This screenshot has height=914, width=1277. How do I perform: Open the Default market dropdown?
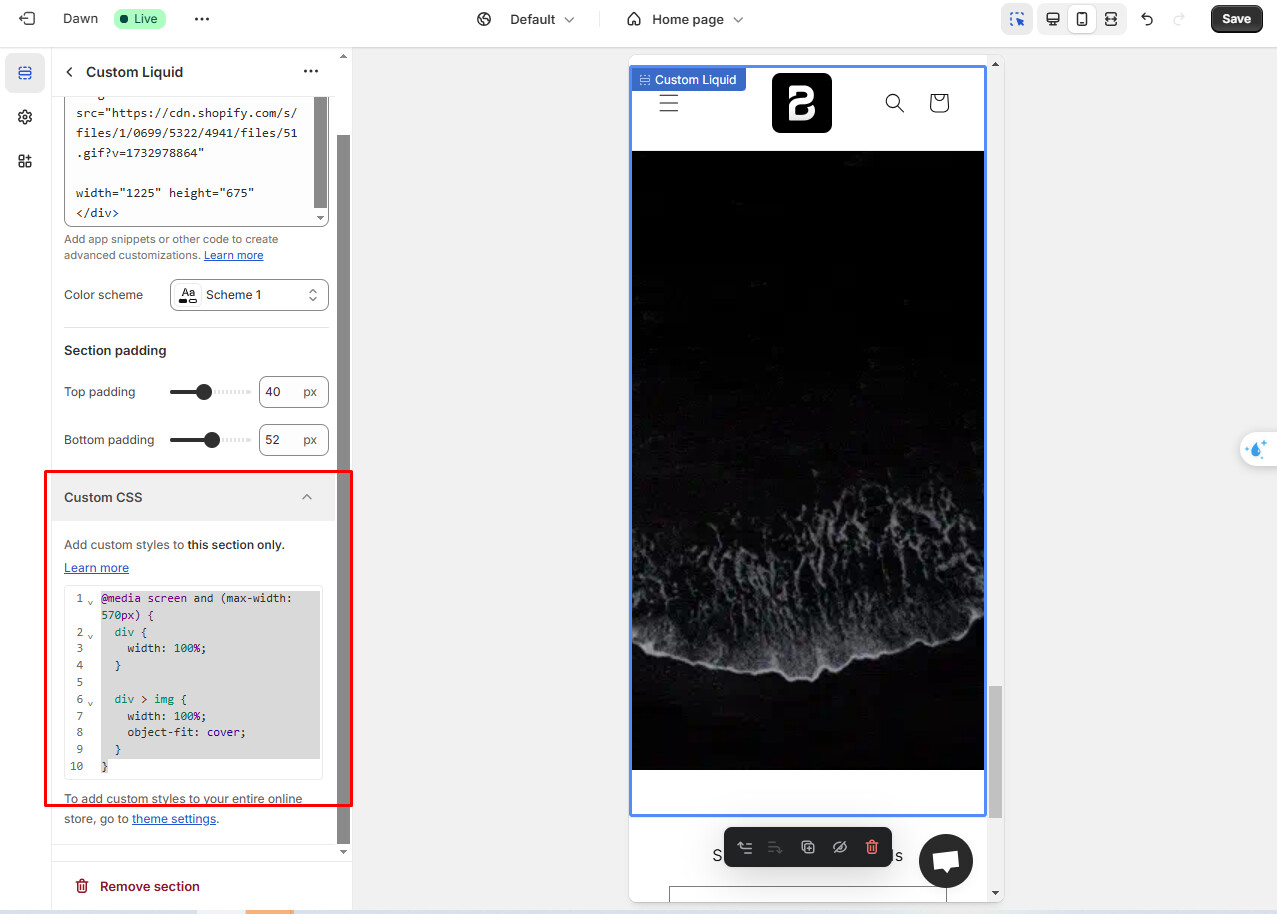tap(541, 19)
